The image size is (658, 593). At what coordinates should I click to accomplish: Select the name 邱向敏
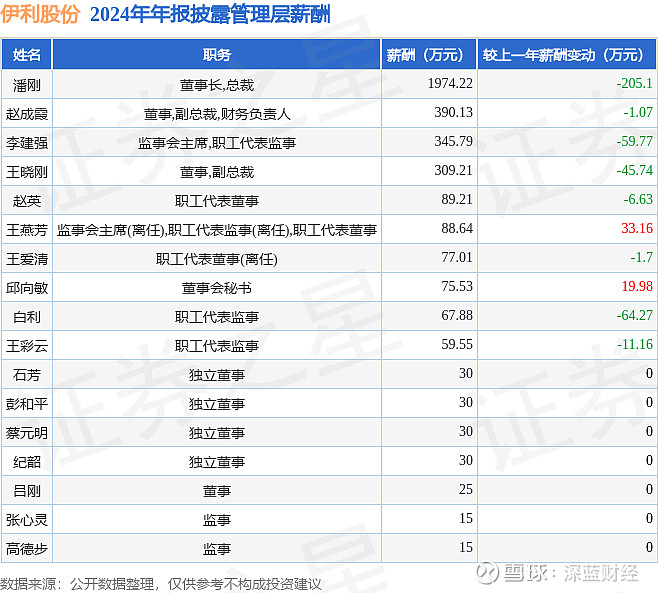coord(26,288)
